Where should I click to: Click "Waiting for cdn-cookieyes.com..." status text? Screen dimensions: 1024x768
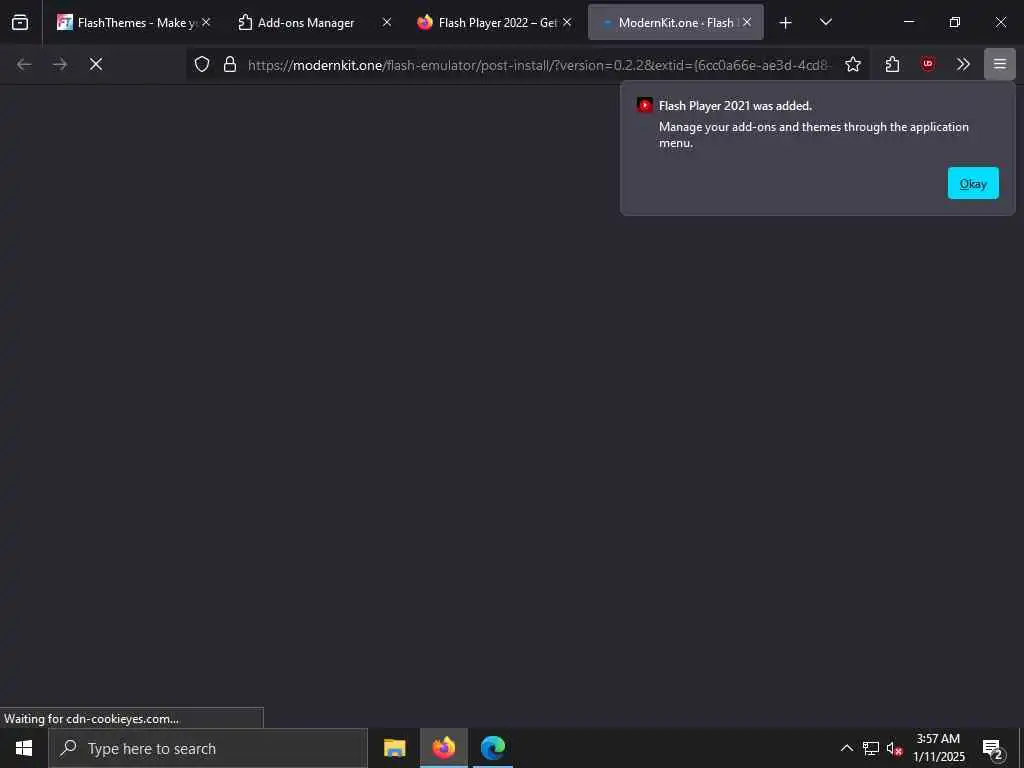click(x=91, y=718)
